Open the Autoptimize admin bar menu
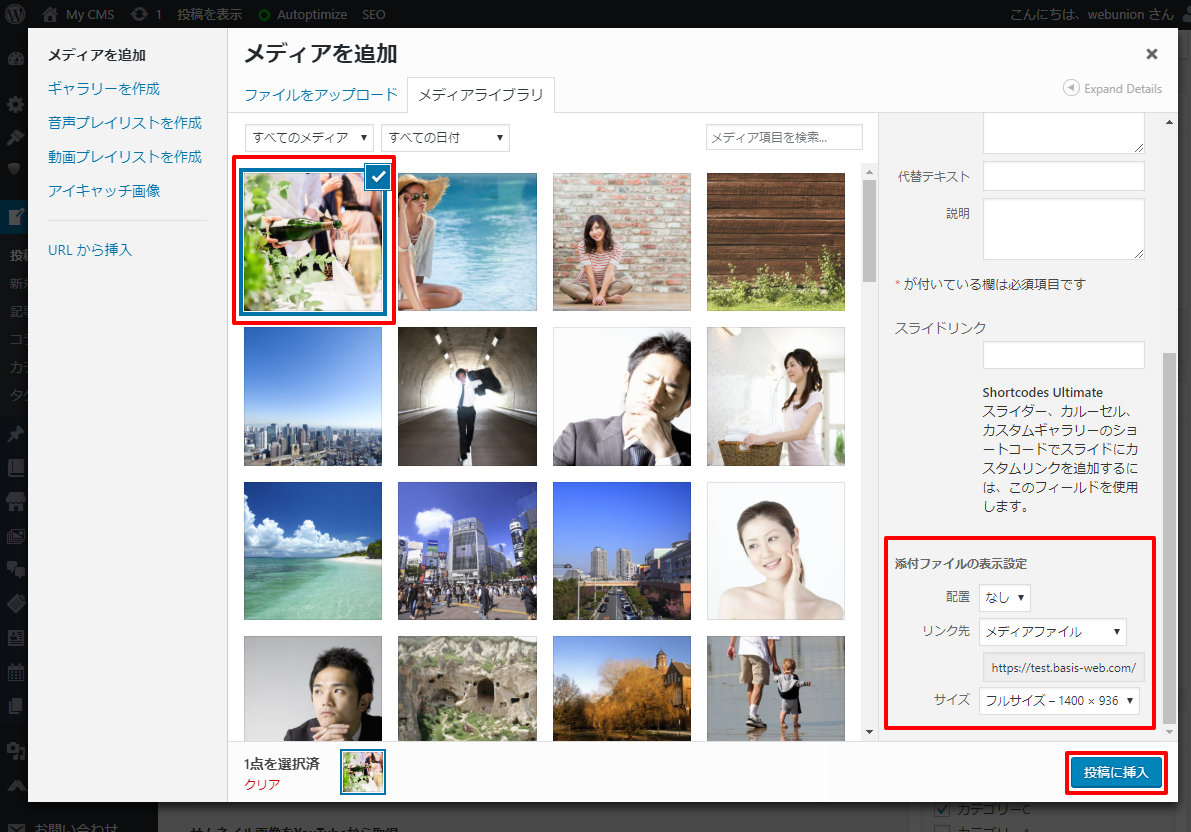Image resolution: width=1191 pixels, height=832 pixels. (311, 14)
